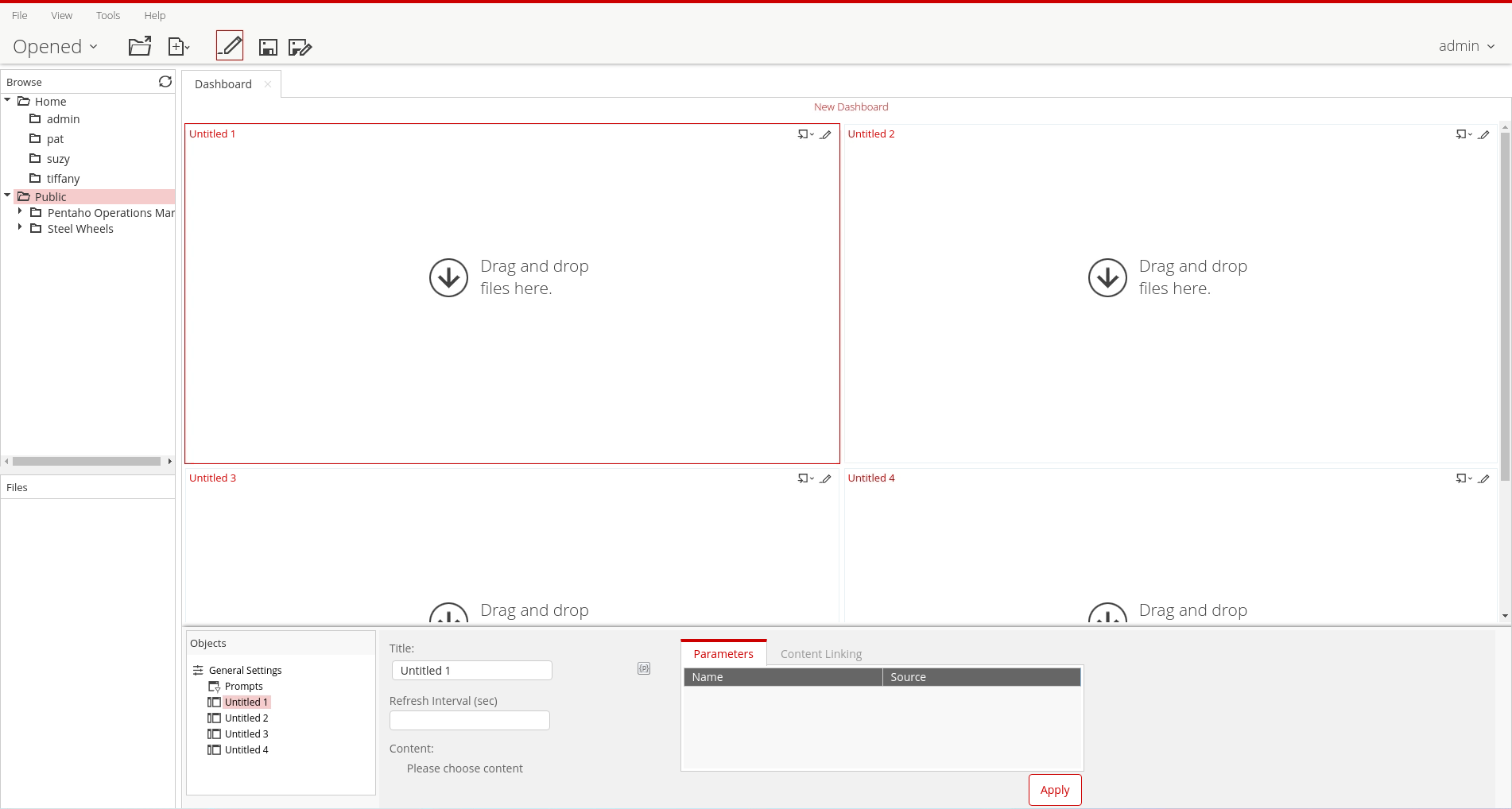Image resolution: width=1512 pixels, height=809 pixels.
Task: Click the edit pencil on Untitled 2 panel
Action: (x=1483, y=134)
